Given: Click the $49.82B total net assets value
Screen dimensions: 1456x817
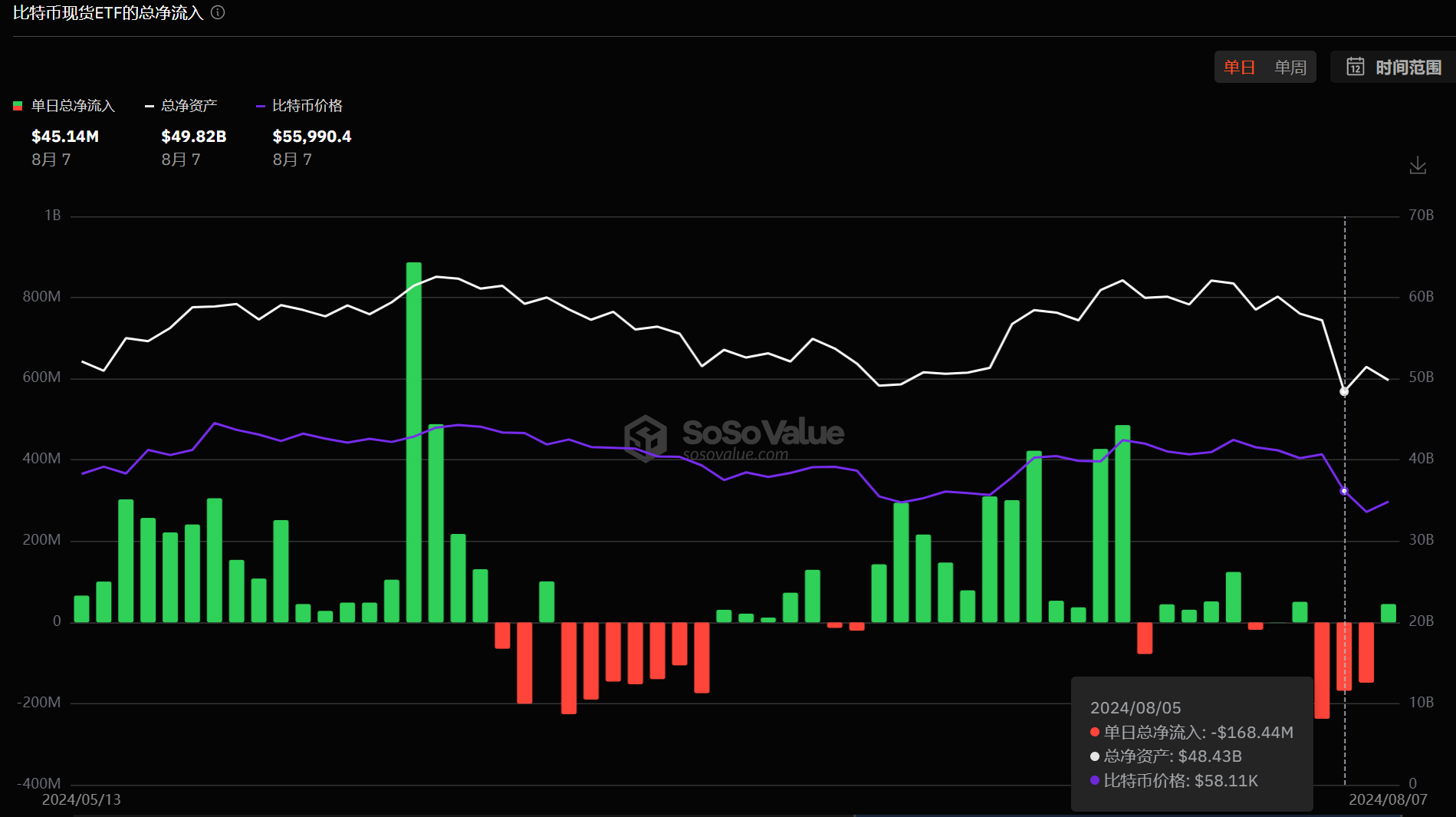Looking at the screenshot, I should tap(193, 137).
